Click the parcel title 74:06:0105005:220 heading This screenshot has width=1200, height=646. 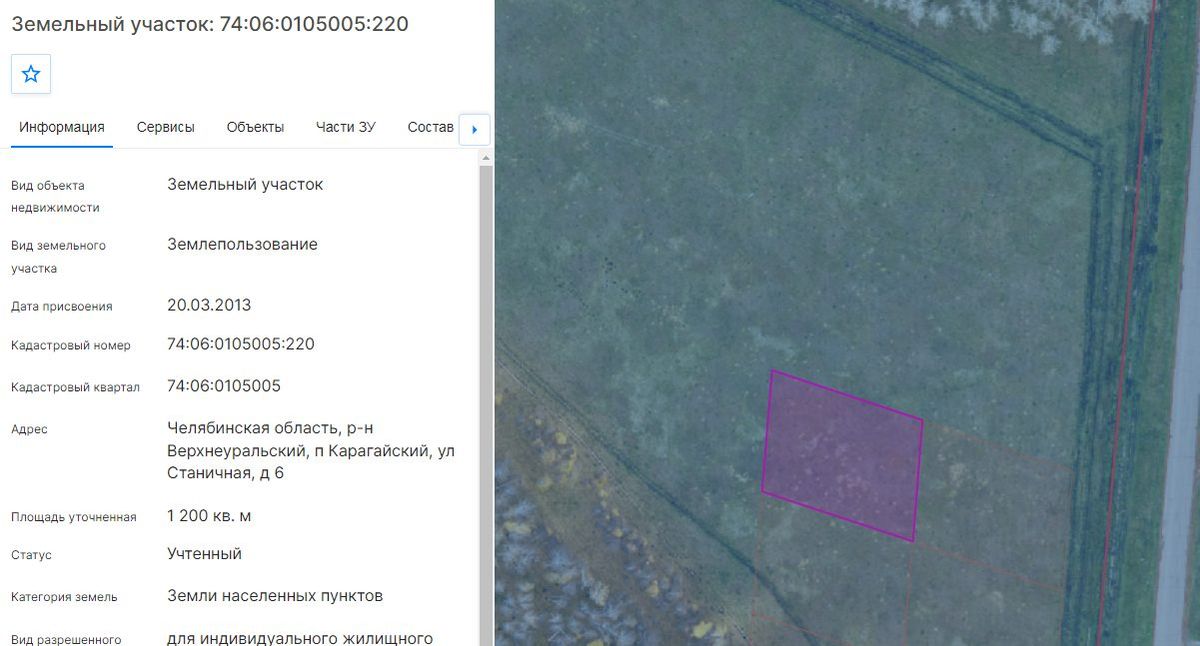coord(210,24)
